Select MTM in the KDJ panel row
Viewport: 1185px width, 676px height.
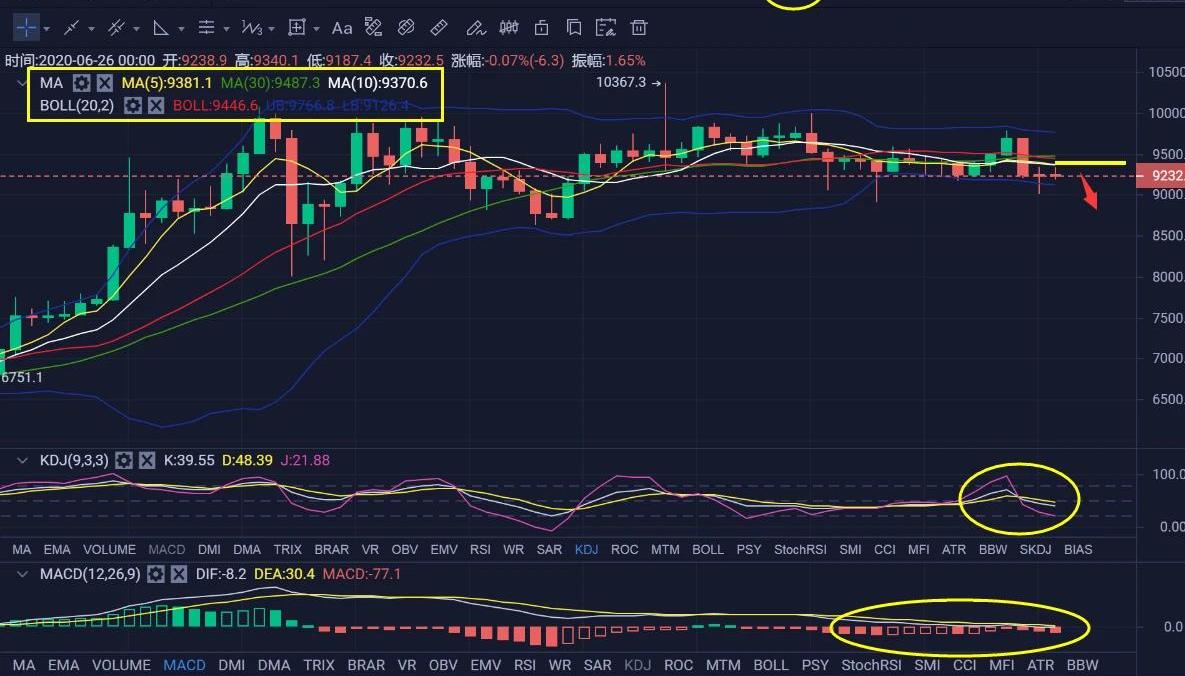coord(665,550)
